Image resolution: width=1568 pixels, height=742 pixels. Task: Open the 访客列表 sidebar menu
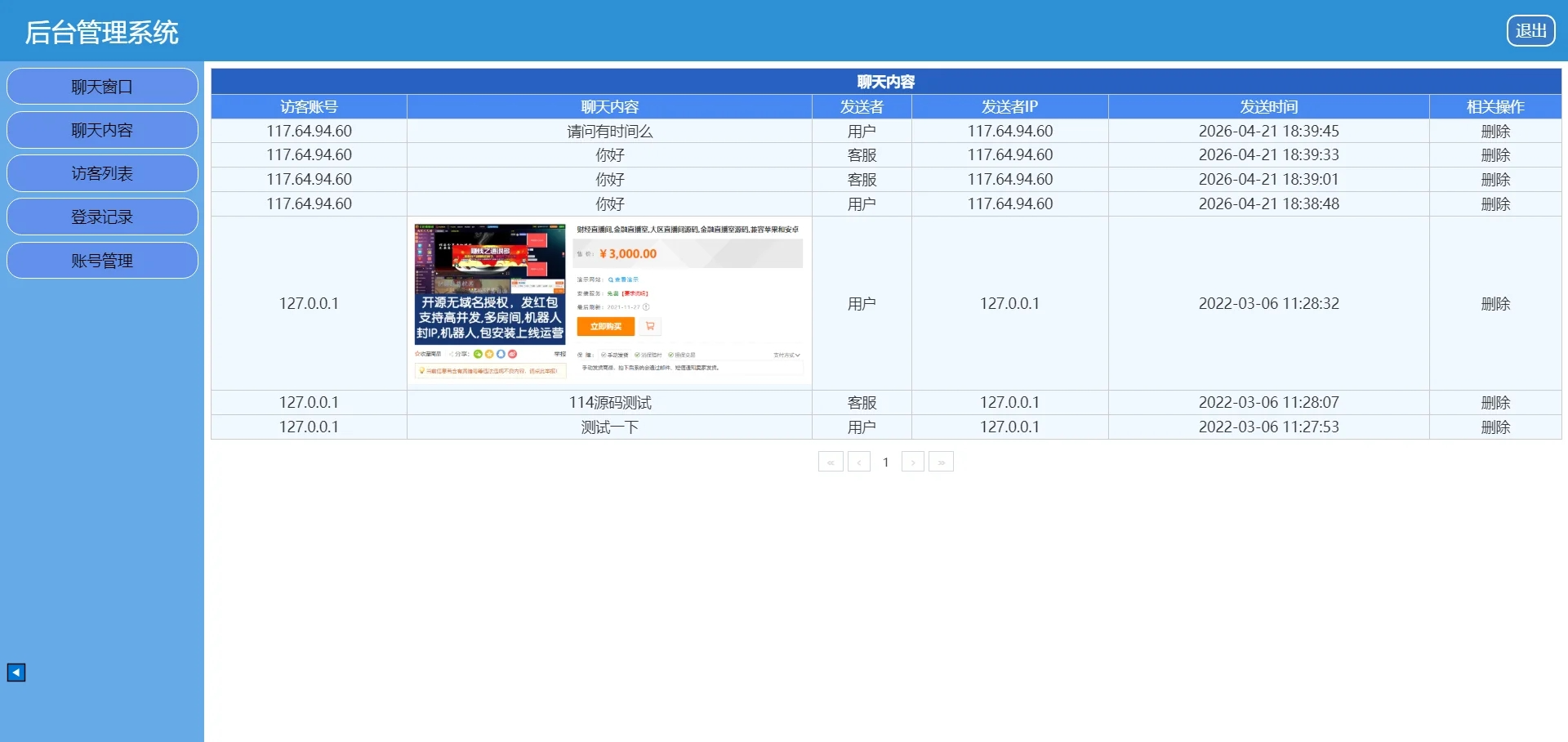pyautogui.click(x=102, y=173)
